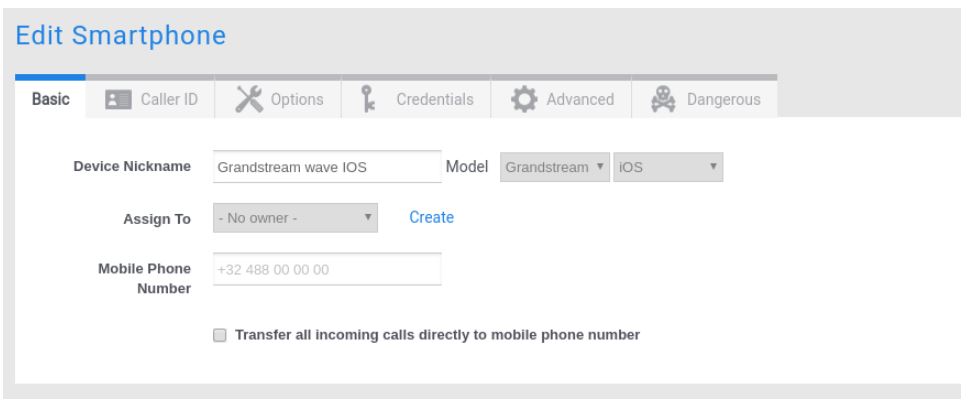Expand the Assign To owner dropdown
This screenshot has height=405, width=968.
(x=296, y=217)
